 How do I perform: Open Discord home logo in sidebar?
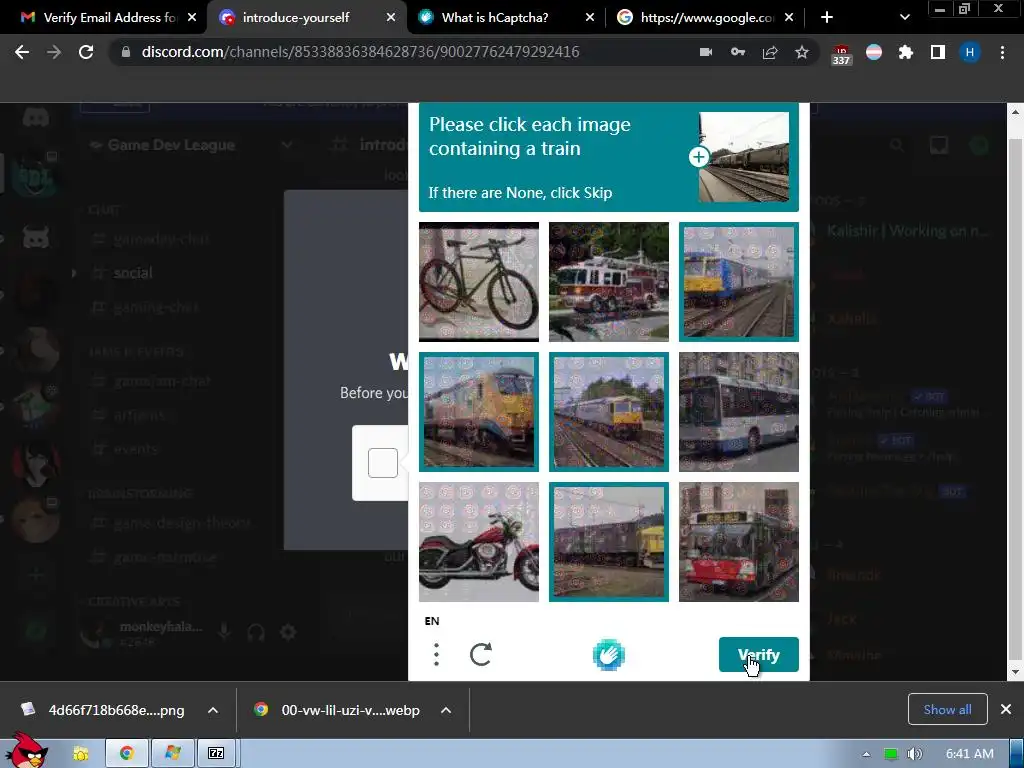pos(35,119)
